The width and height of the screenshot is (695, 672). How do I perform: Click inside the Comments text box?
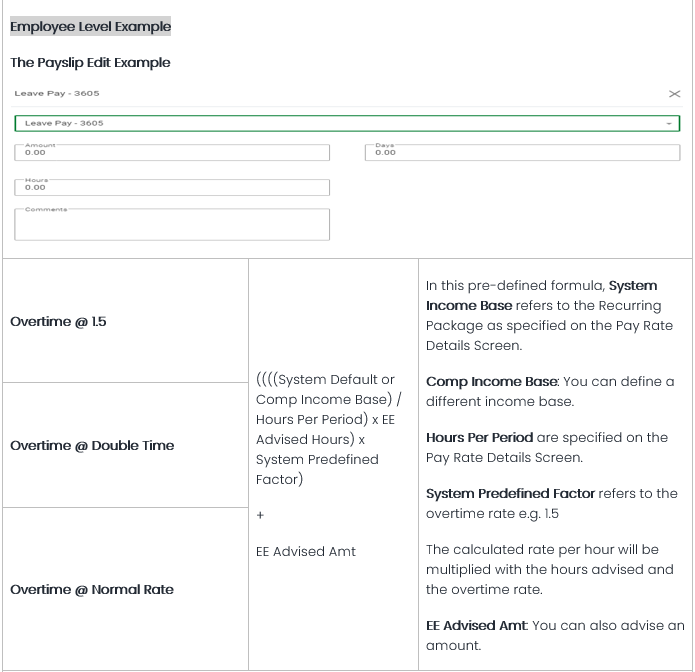point(172,224)
